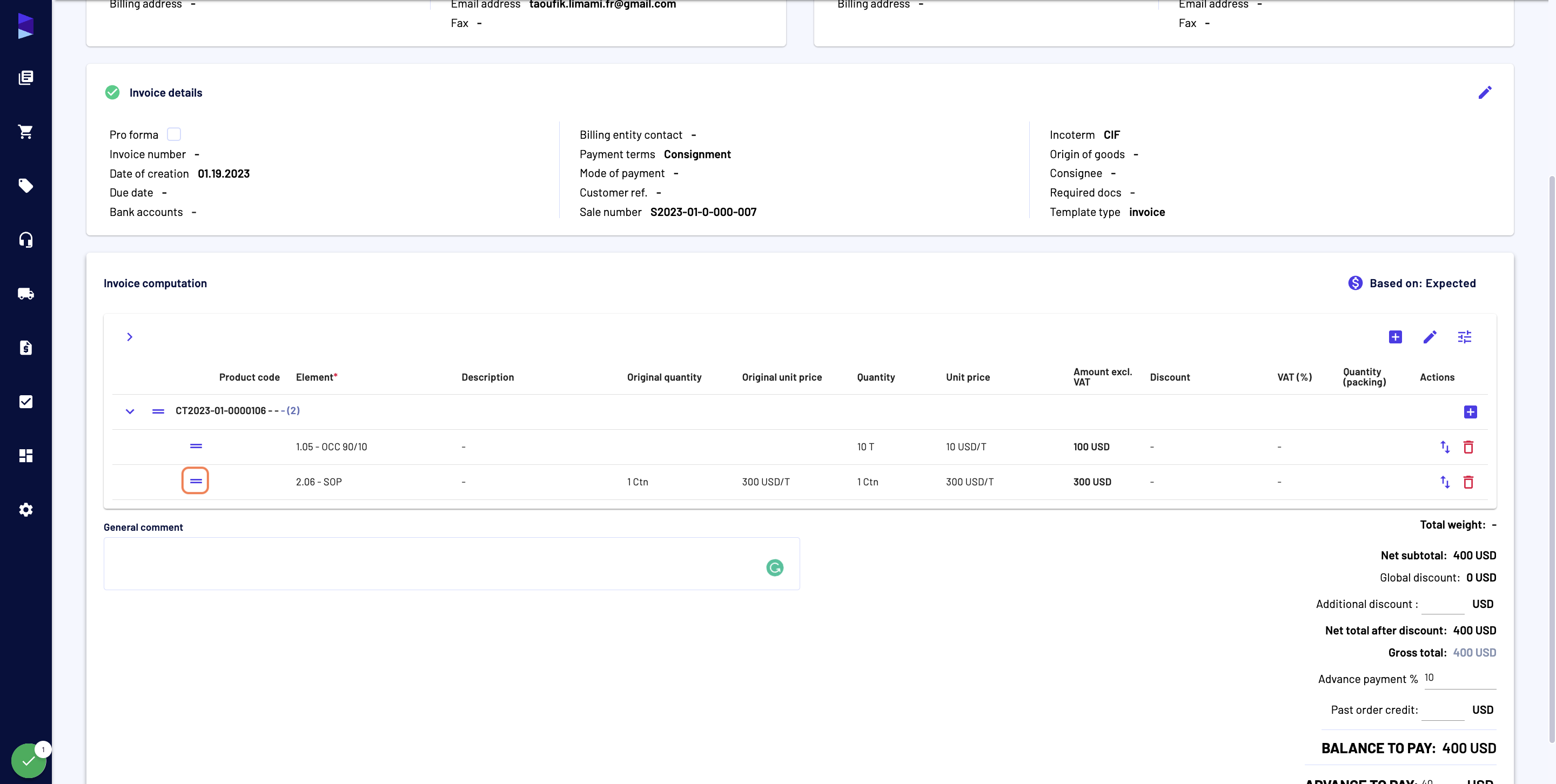1556x784 pixels.
Task: Add a line with the toolbar plus icon
Action: pos(1394,337)
